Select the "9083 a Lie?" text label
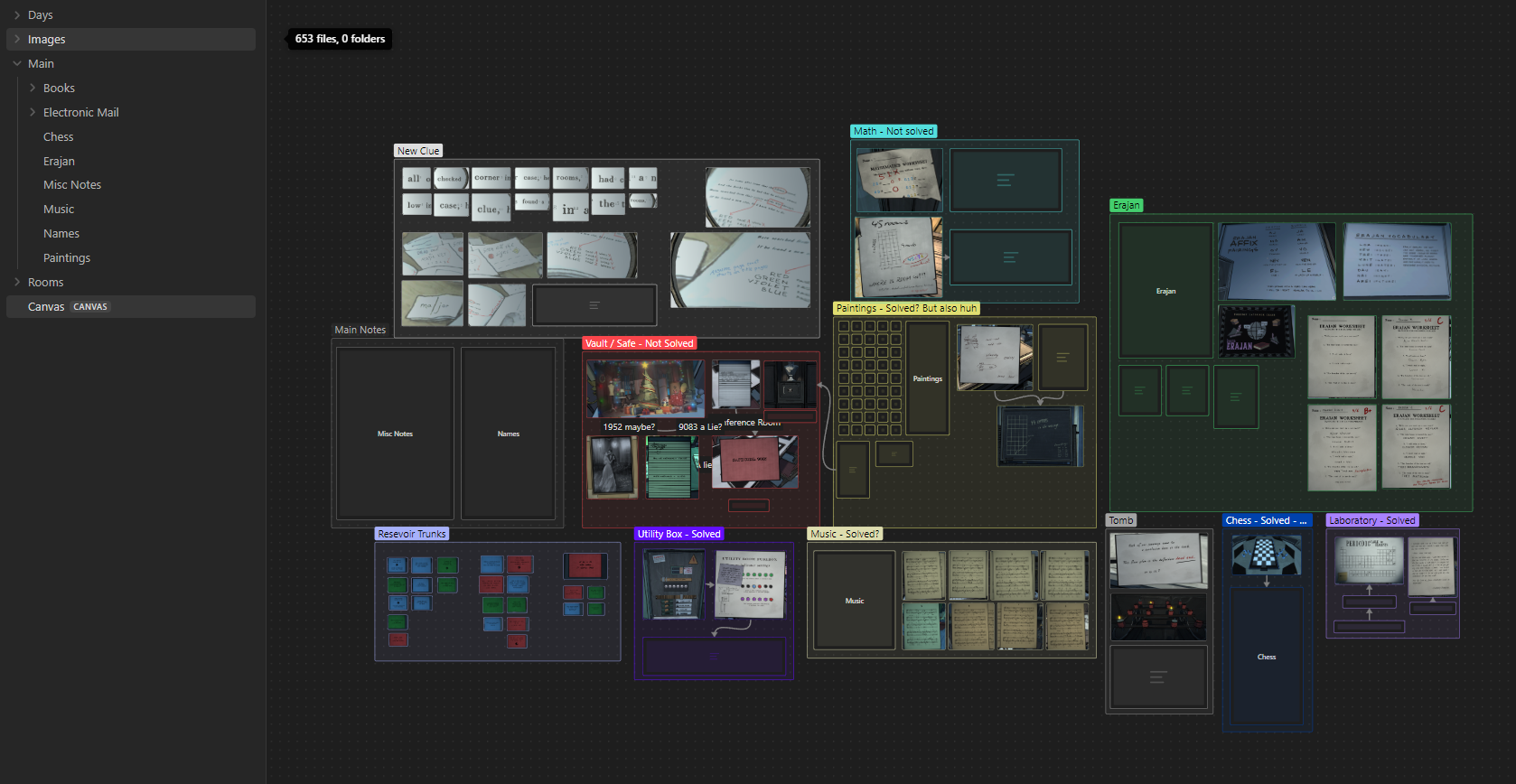This screenshot has height=784, width=1516. 700,427
